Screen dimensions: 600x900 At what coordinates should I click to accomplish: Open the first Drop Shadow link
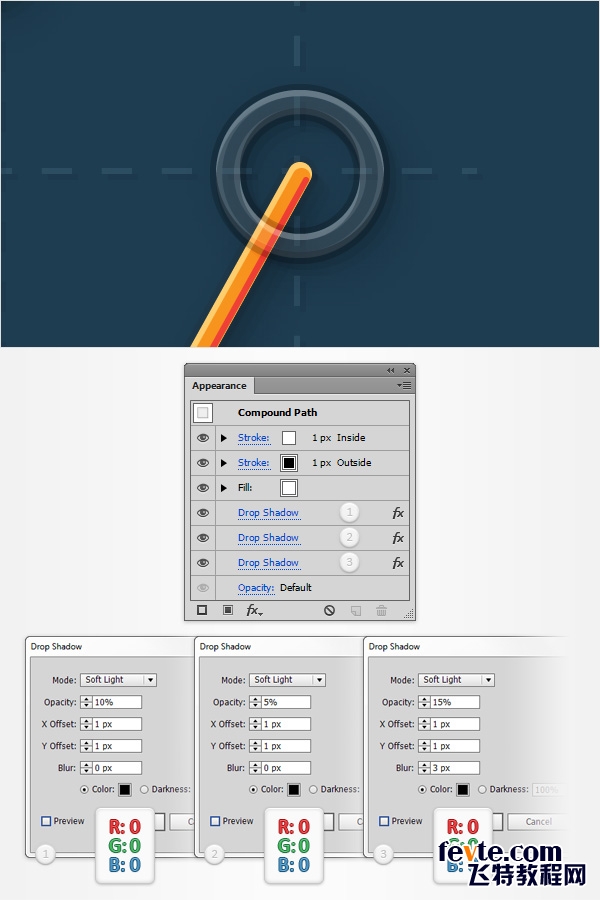point(268,513)
